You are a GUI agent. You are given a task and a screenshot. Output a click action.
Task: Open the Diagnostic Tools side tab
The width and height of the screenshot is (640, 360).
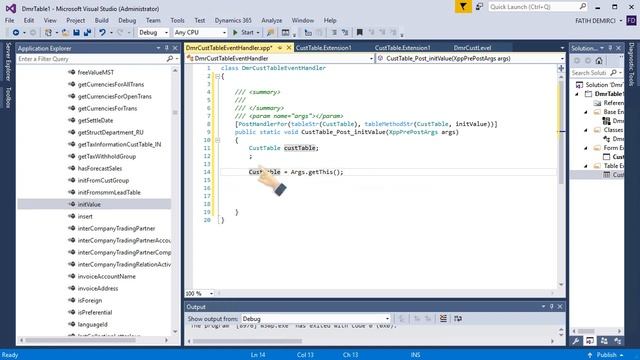pos(631,64)
